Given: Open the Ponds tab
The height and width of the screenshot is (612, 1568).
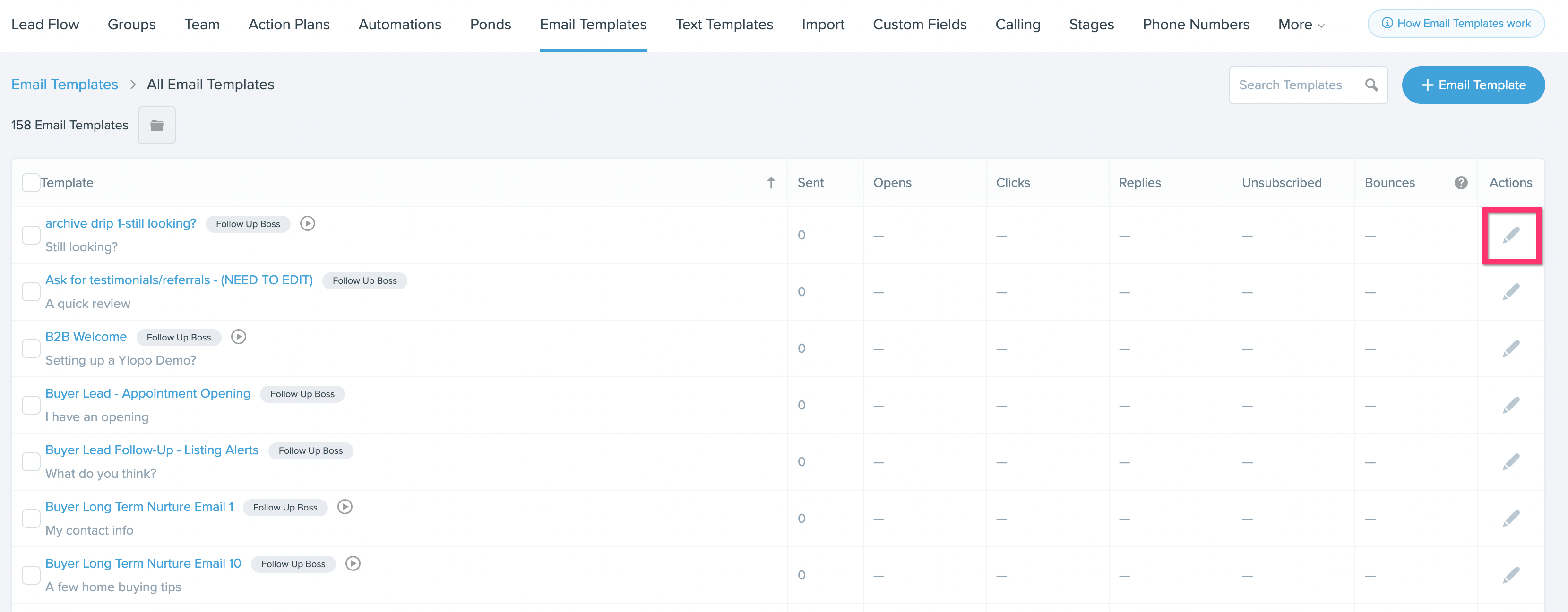Looking at the screenshot, I should tap(491, 25).
